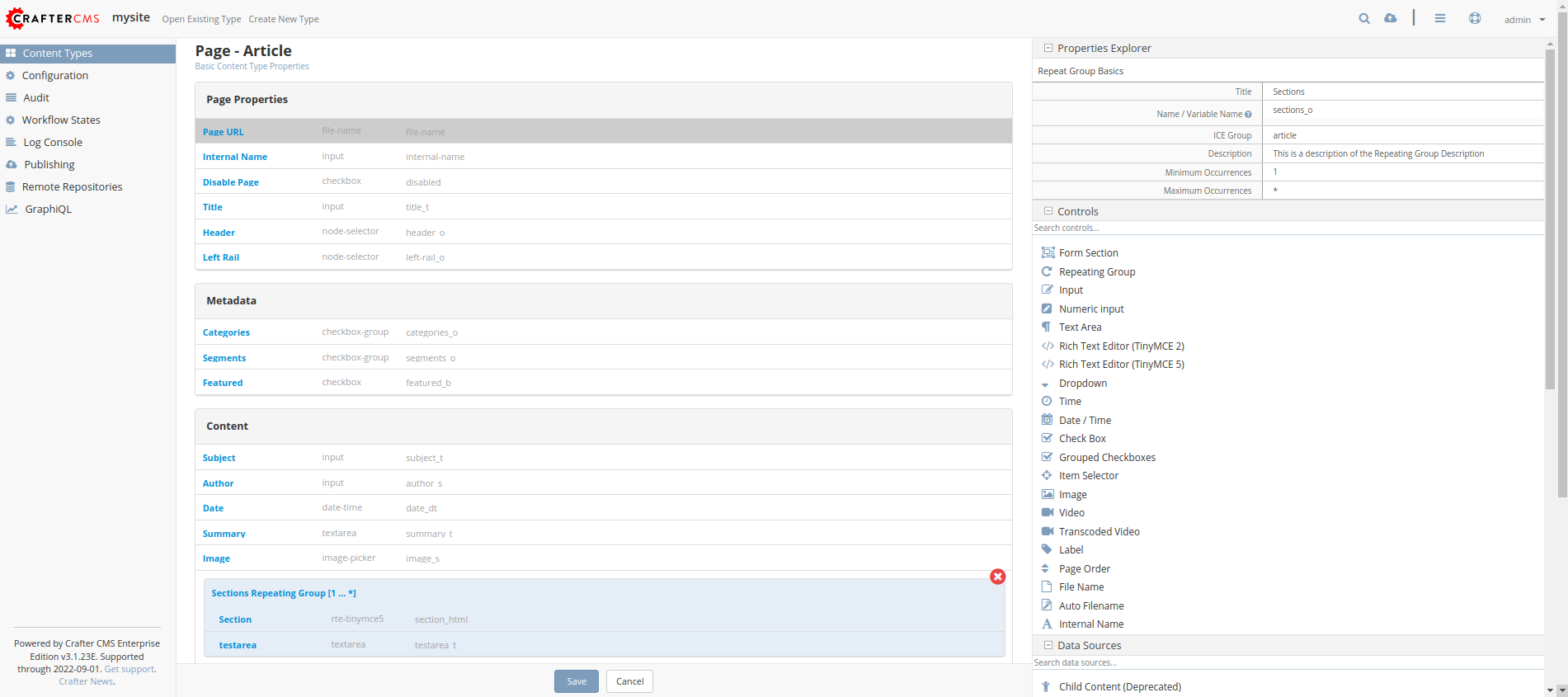This screenshot has height=697, width=1568.
Task: Edit the Title property value Sections
Action: (x=1403, y=92)
